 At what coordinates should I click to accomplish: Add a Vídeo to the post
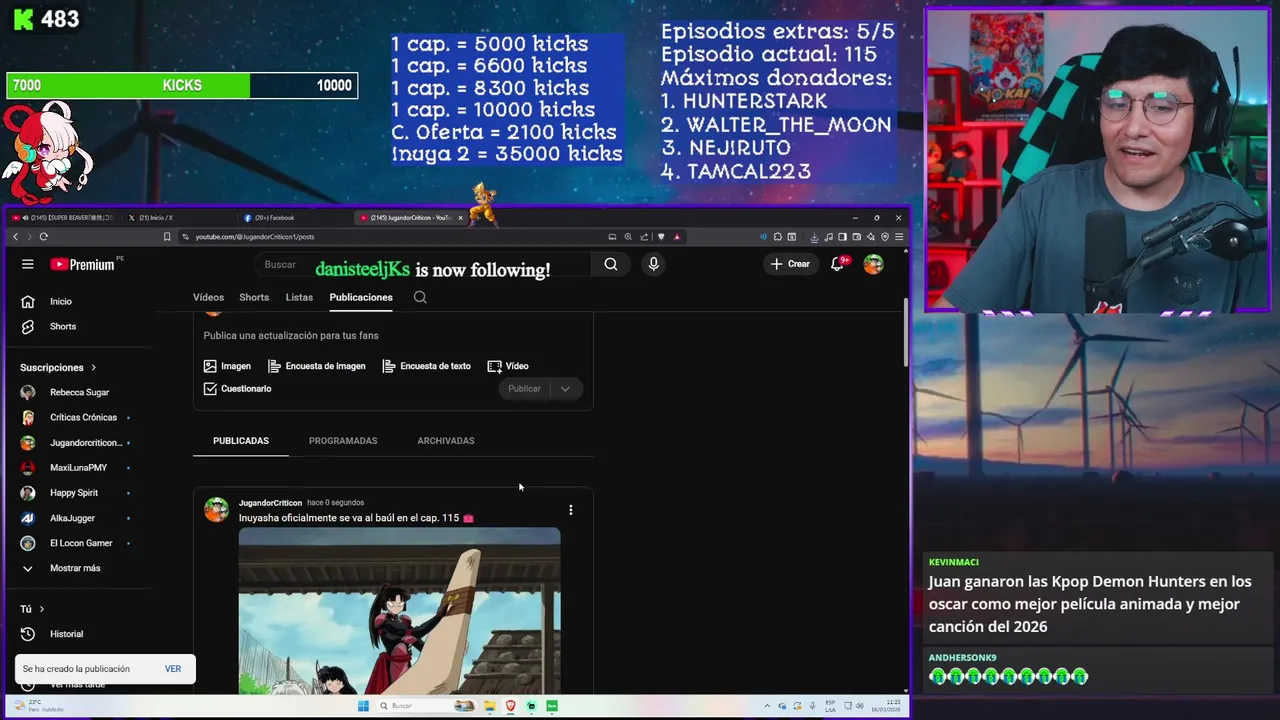click(x=508, y=366)
